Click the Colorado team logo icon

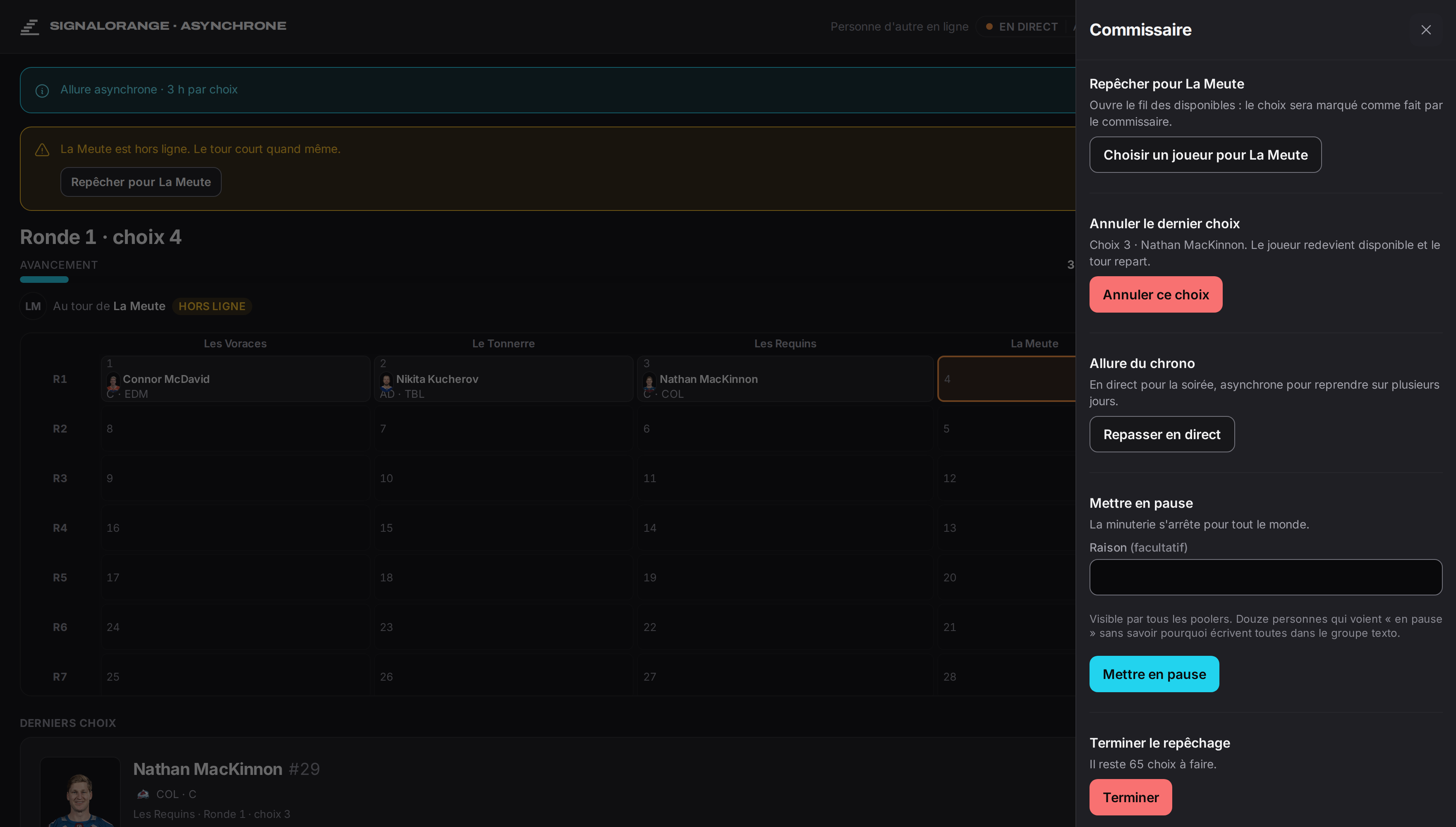[143, 794]
